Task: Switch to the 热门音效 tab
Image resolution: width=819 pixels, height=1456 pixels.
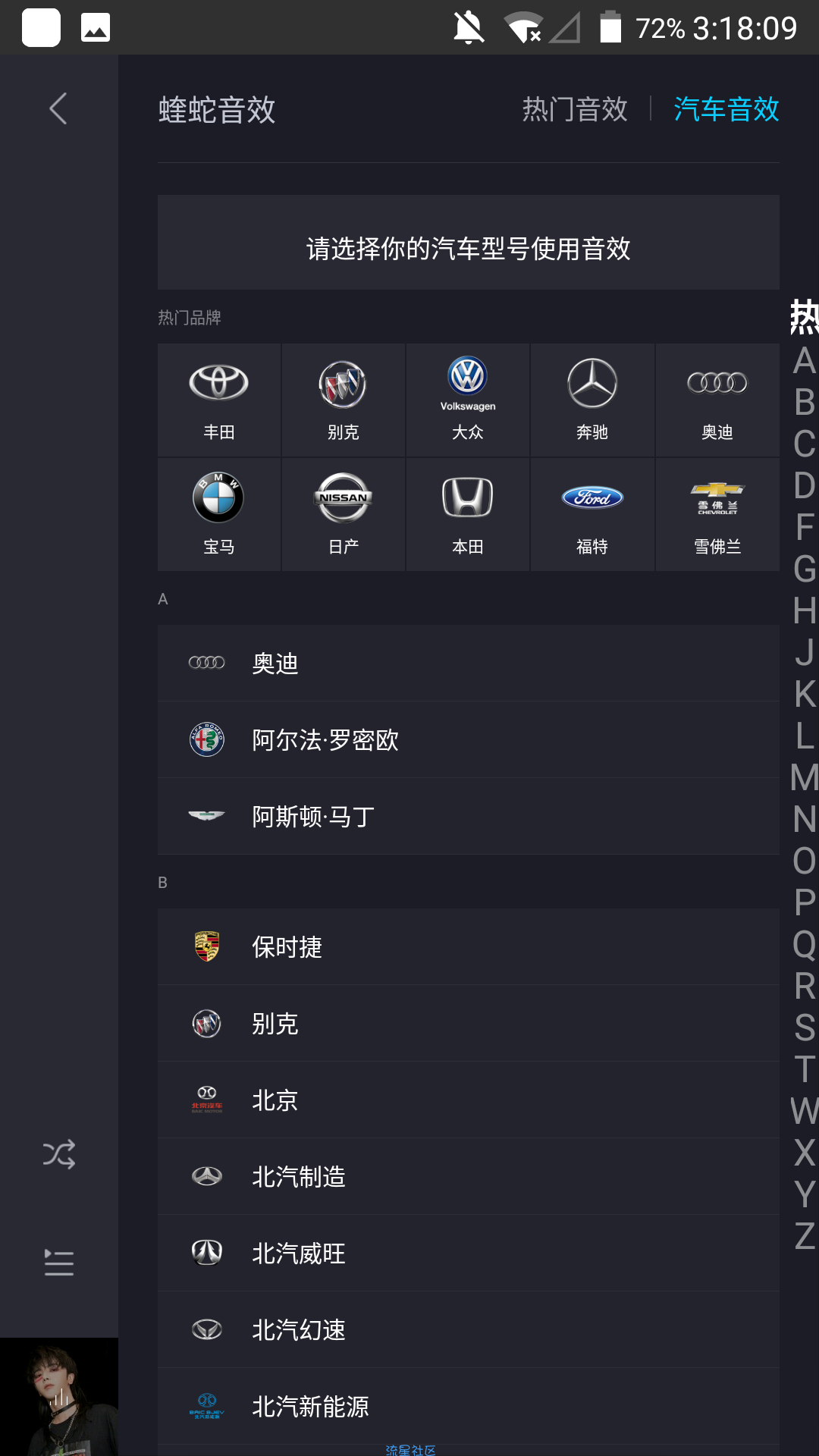Action: [575, 109]
